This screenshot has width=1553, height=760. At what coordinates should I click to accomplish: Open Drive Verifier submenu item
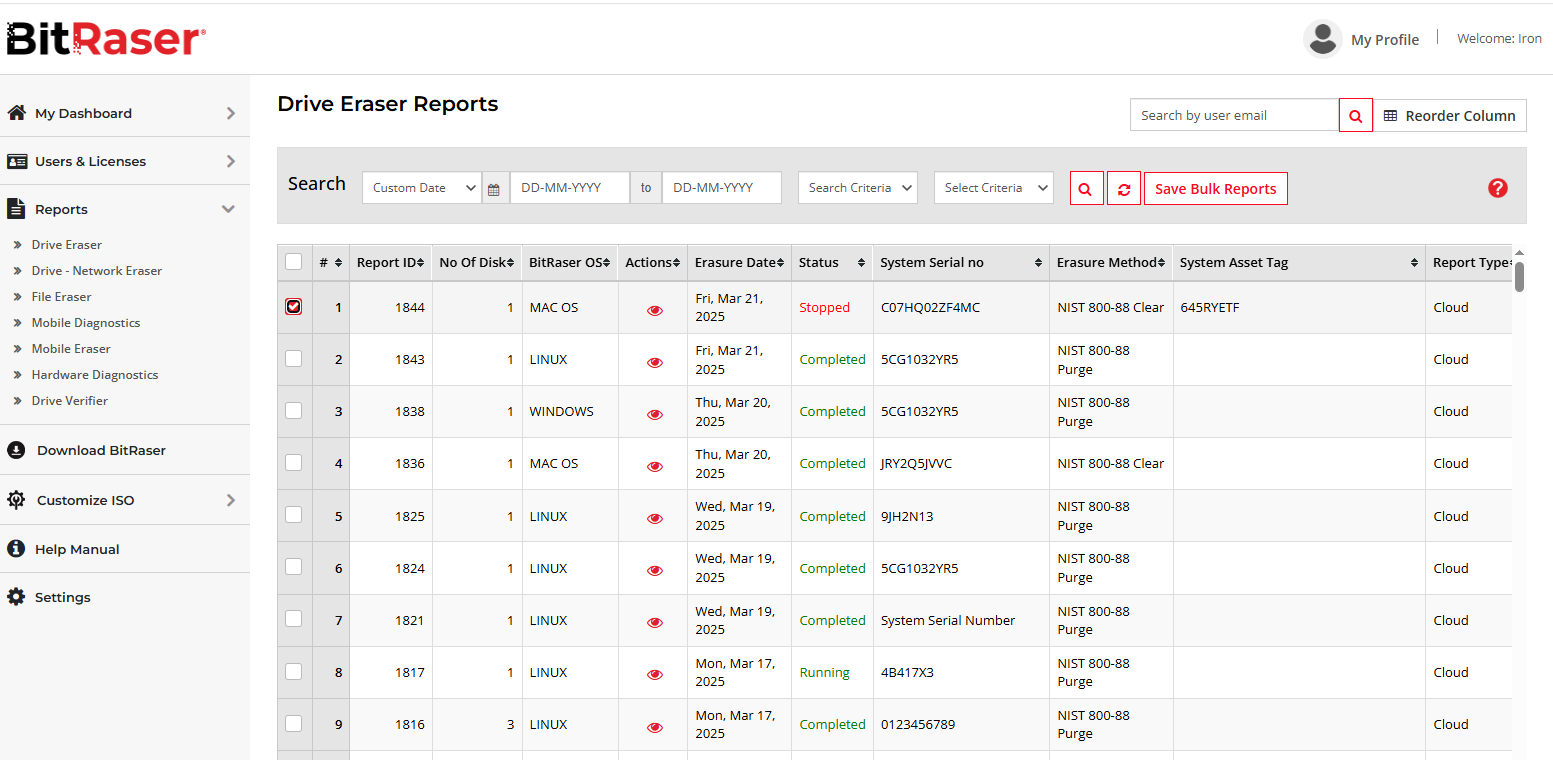click(x=70, y=401)
